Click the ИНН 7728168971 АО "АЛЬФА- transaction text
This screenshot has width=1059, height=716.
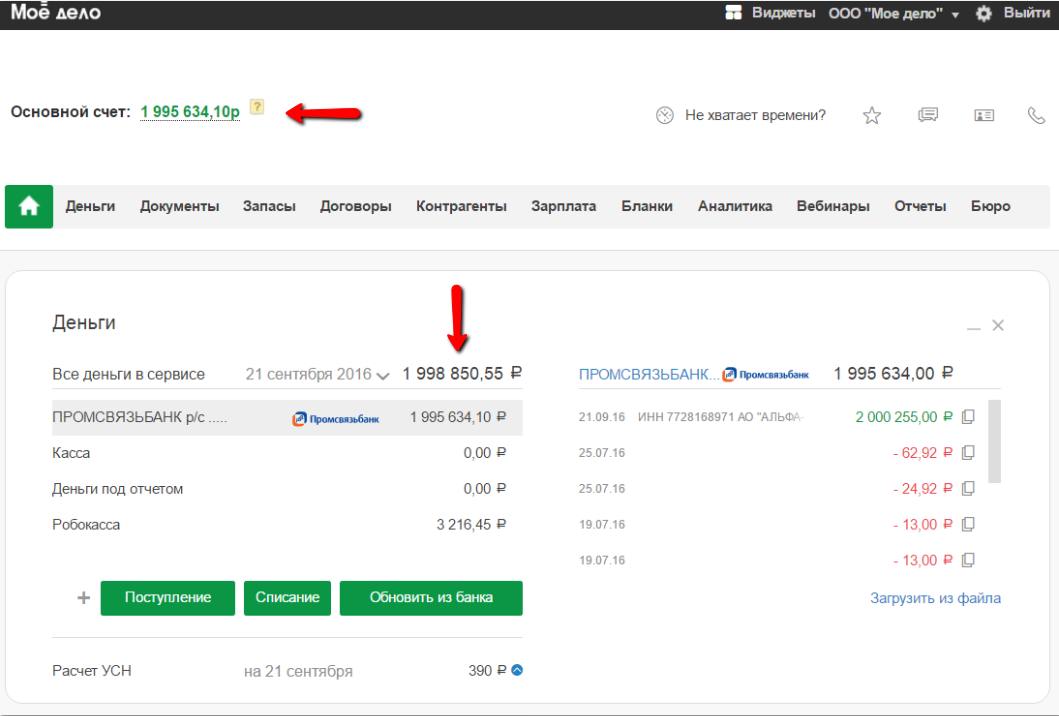pyautogui.click(x=721, y=417)
